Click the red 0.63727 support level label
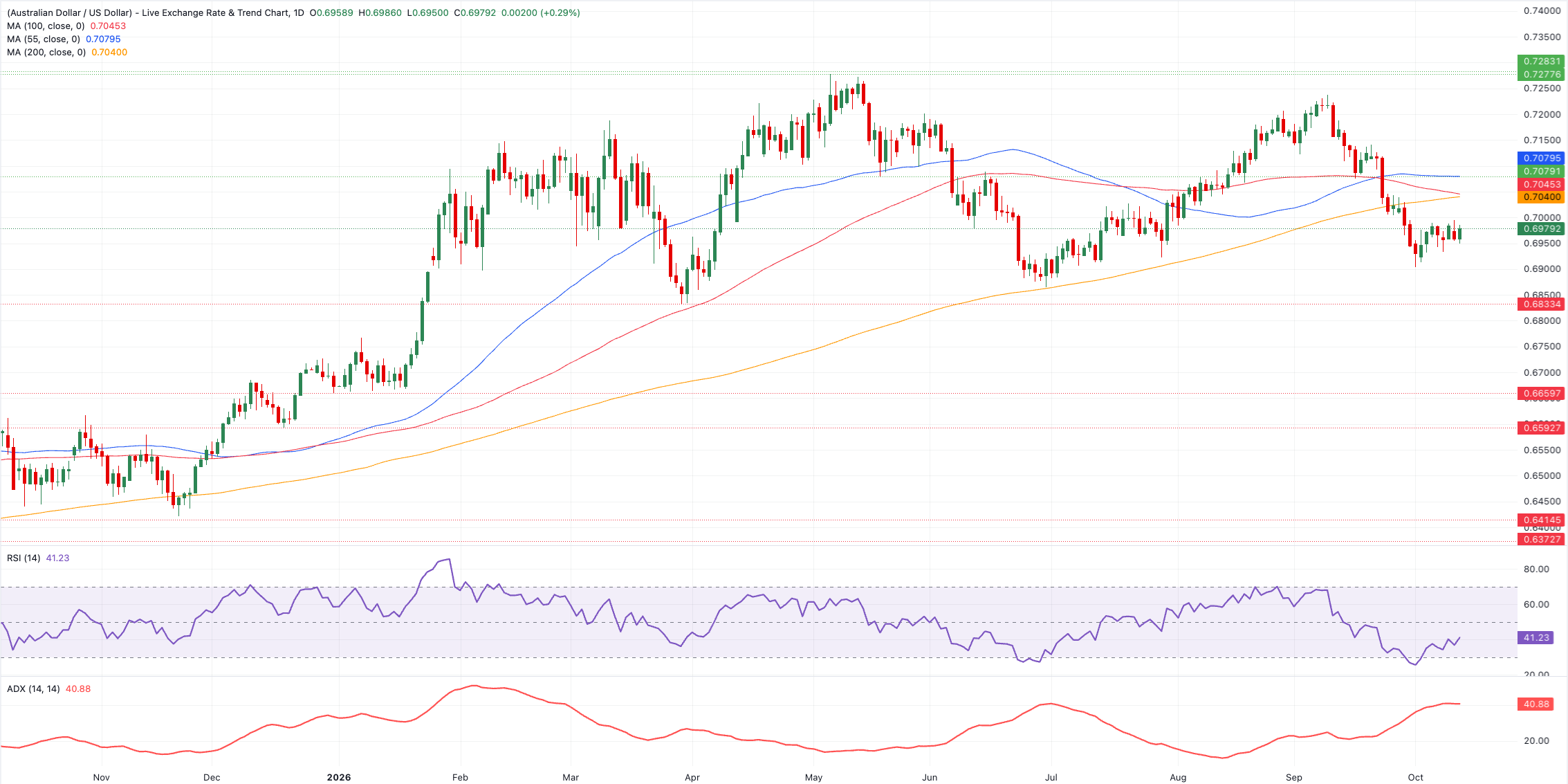The width and height of the screenshot is (1568, 784). point(1542,540)
